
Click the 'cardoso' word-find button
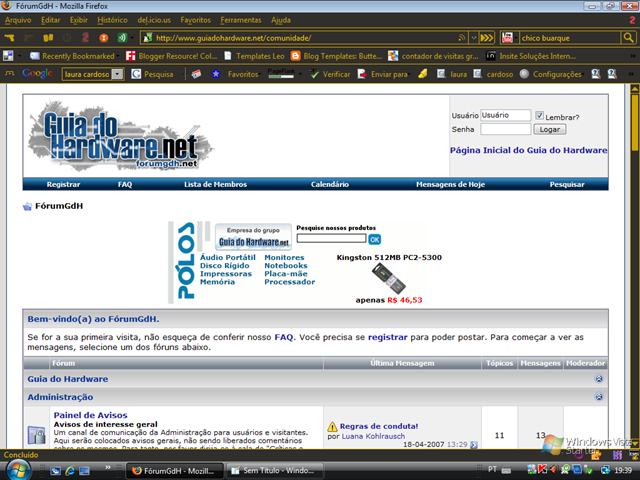pyautogui.click(x=493, y=74)
